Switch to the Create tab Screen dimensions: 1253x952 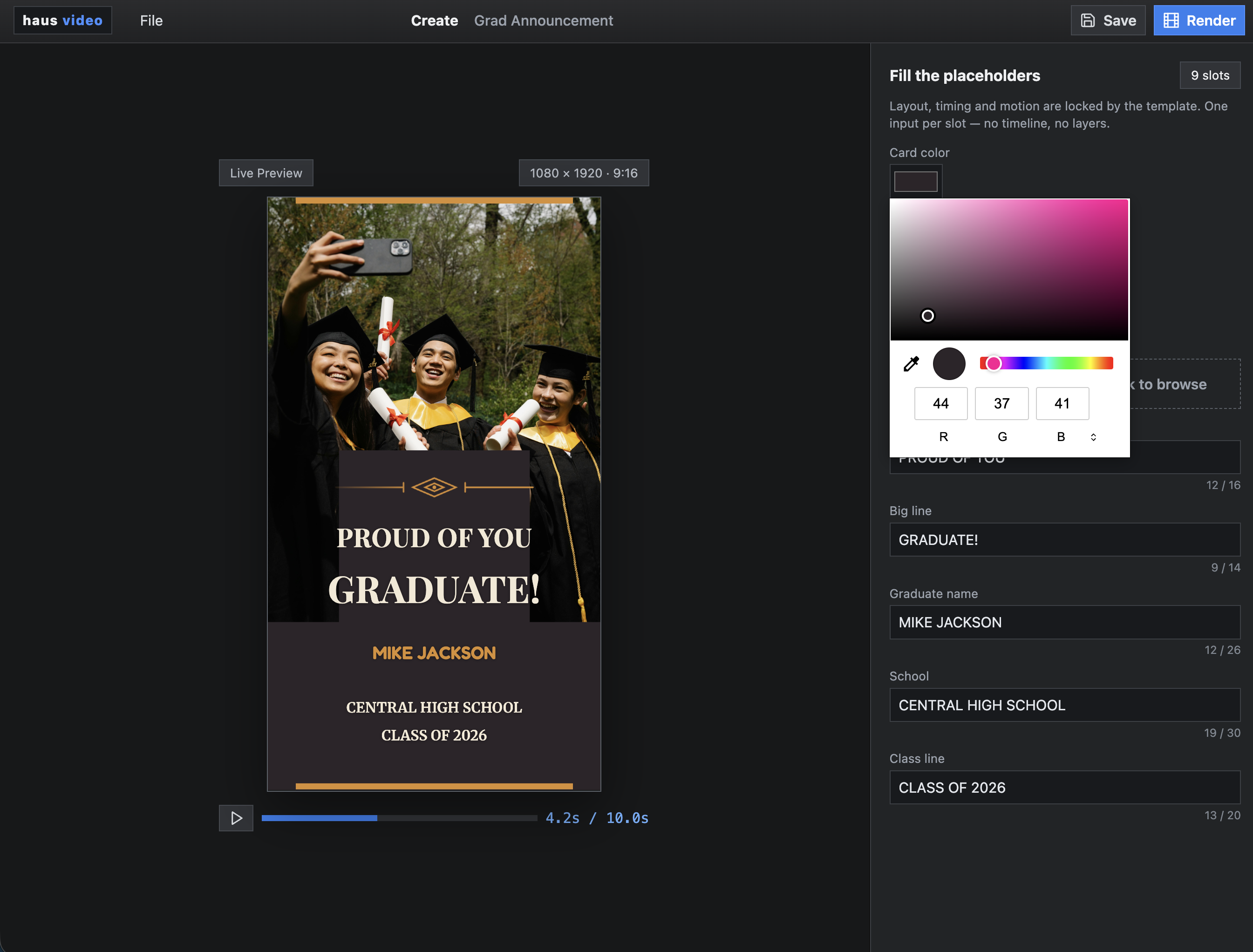(x=434, y=20)
